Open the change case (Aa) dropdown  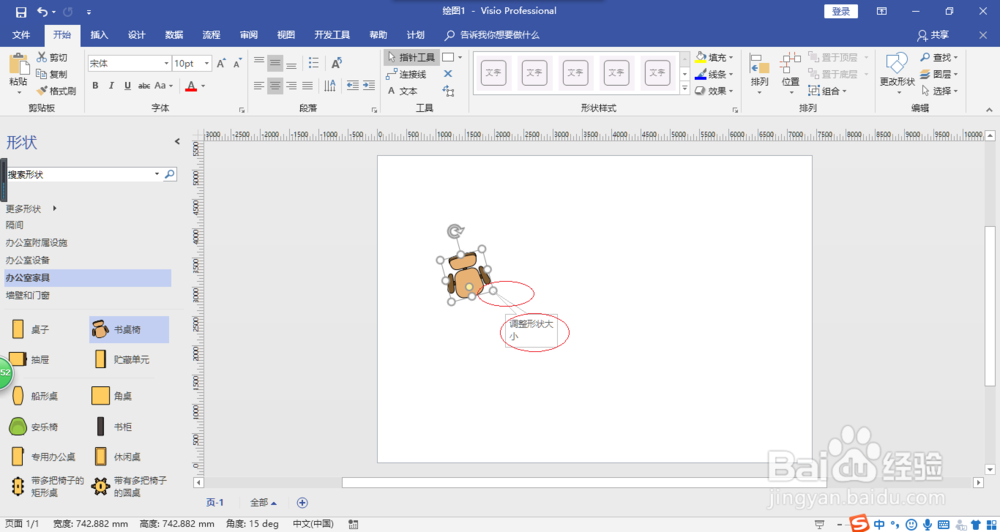tap(164, 85)
